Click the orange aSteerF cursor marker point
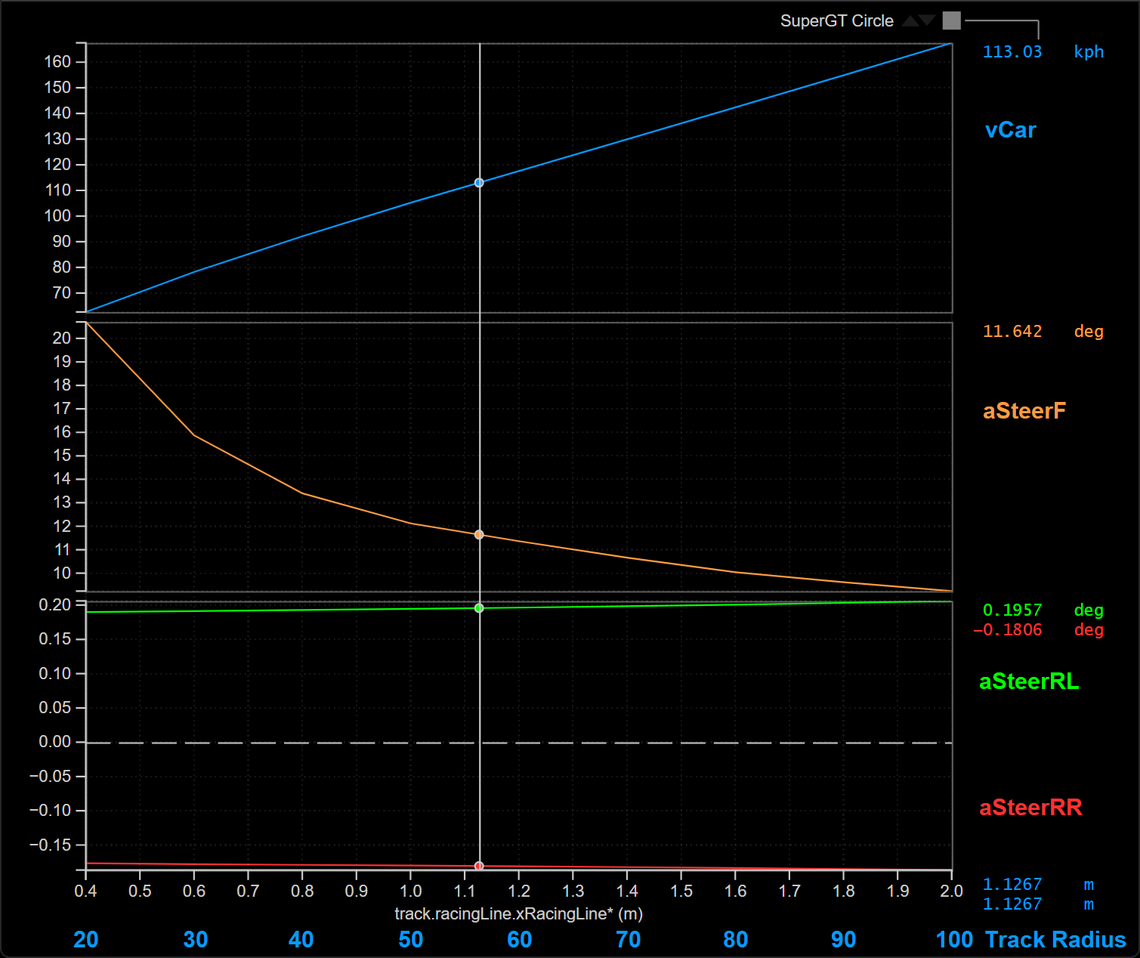Screen dimensions: 1140x958 tap(479, 535)
